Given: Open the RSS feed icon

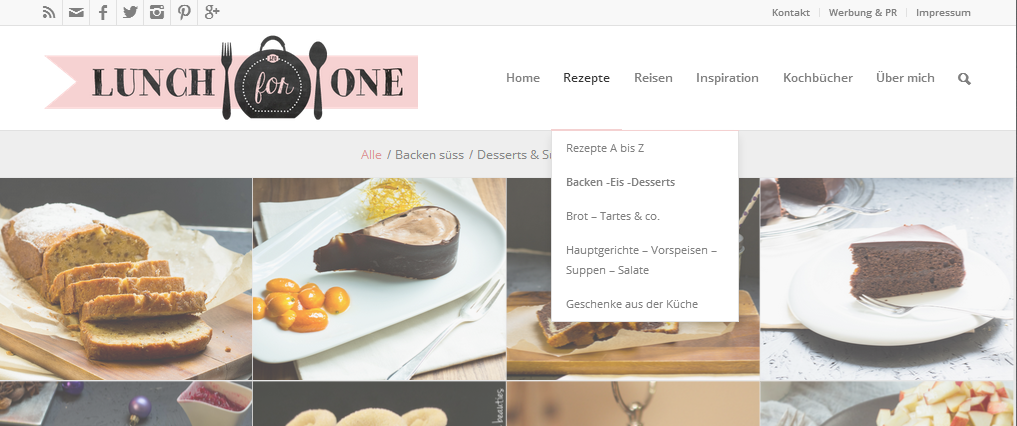Looking at the screenshot, I should point(49,12).
